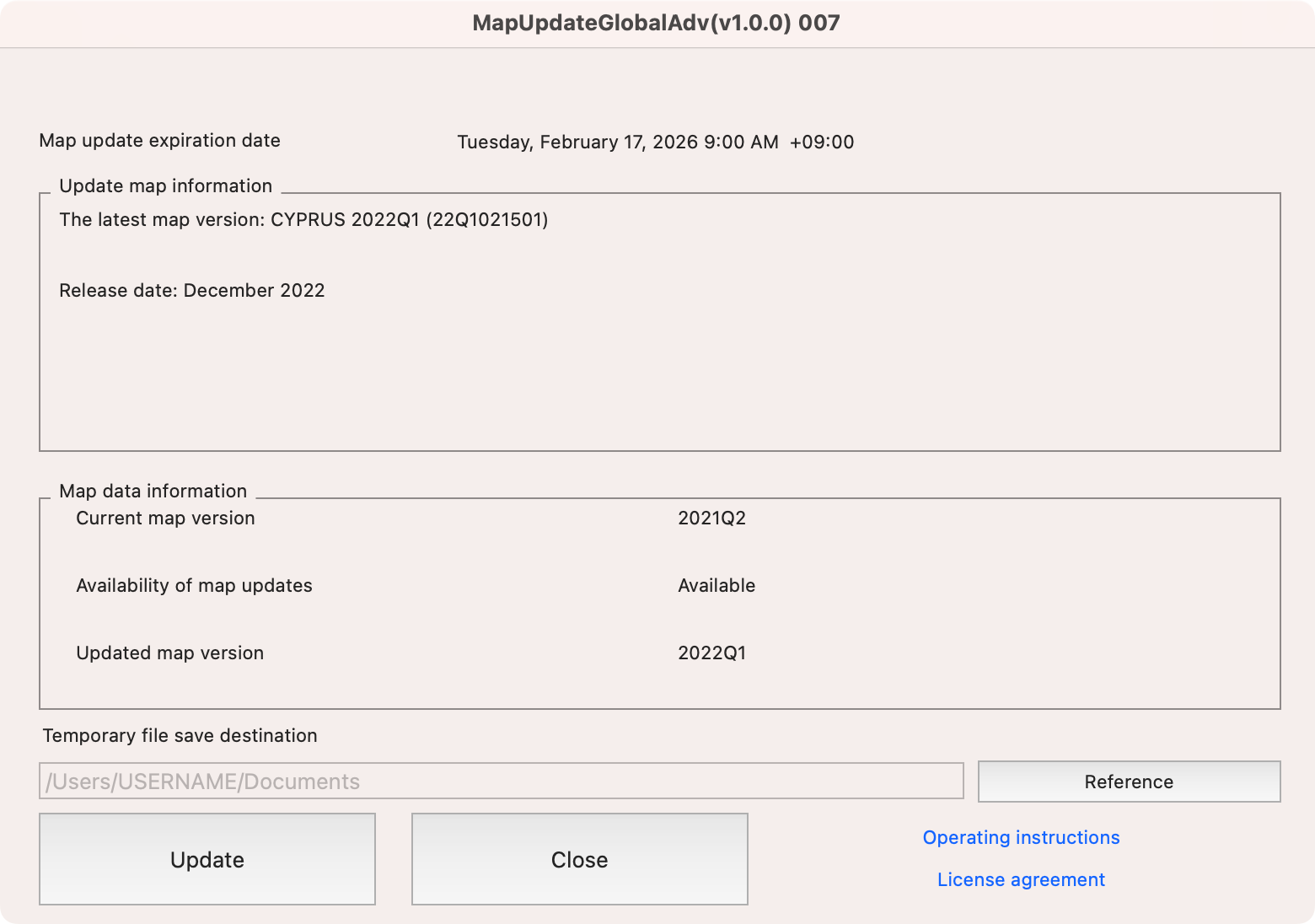
Task: Select the updated map version value 2022Q1
Action: [x=711, y=653]
